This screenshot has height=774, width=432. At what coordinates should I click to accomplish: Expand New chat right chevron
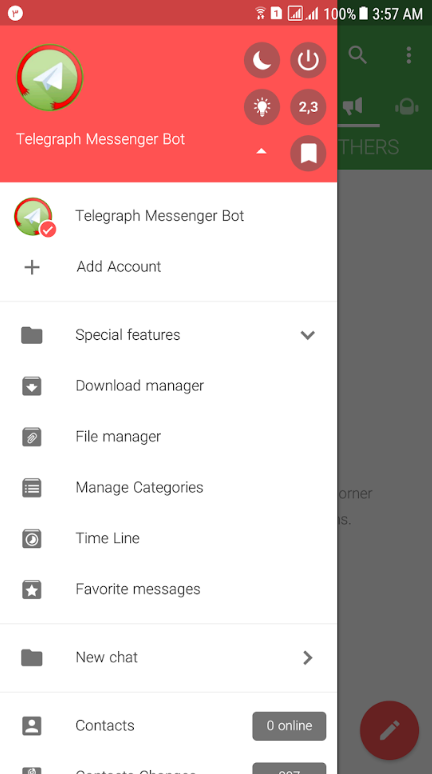point(308,658)
